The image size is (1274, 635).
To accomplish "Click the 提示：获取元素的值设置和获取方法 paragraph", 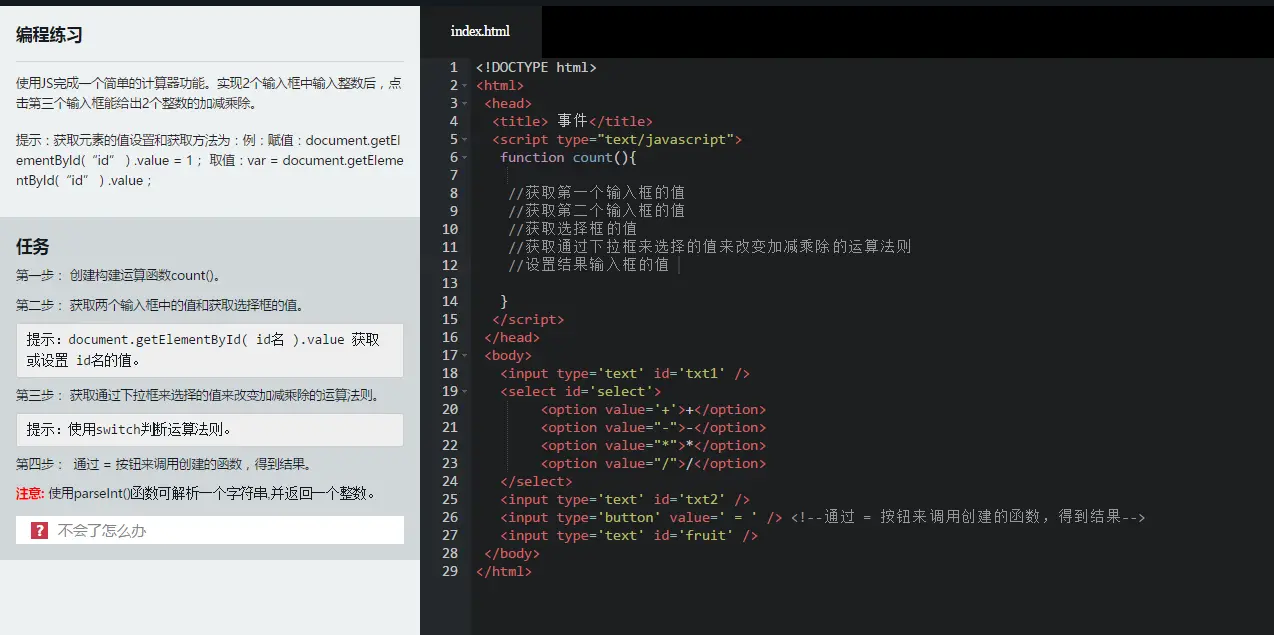I will tap(210, 161).
